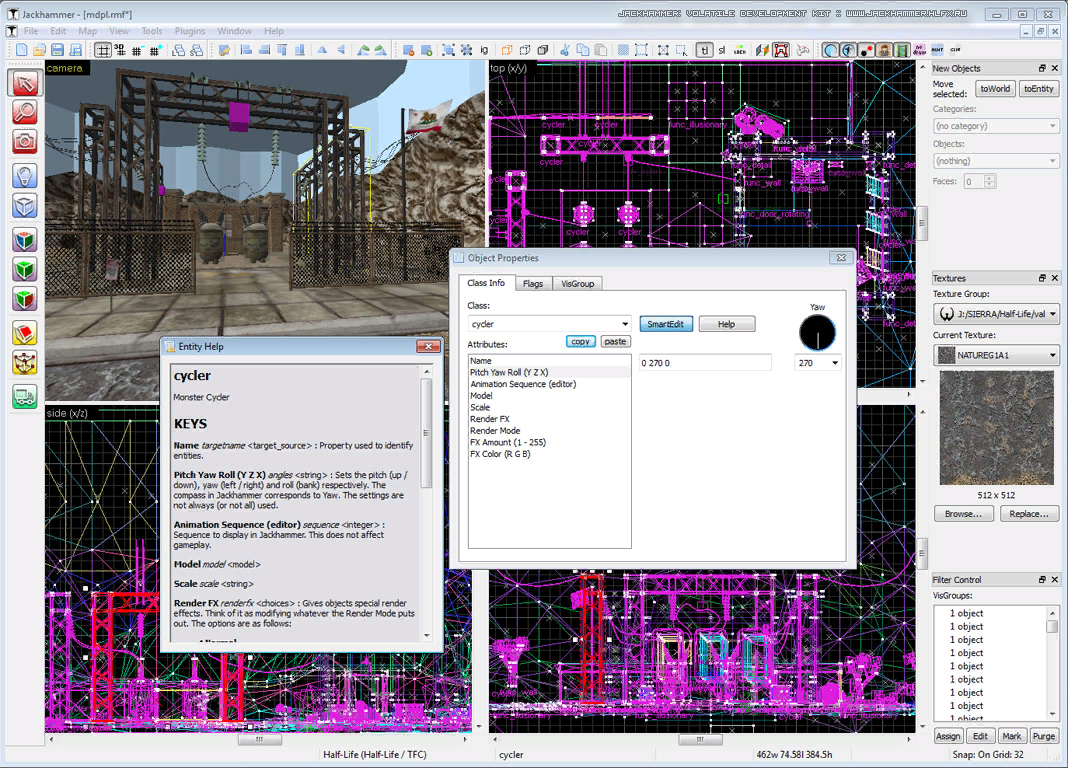Click the smaller grid icon

coord(137,50)
